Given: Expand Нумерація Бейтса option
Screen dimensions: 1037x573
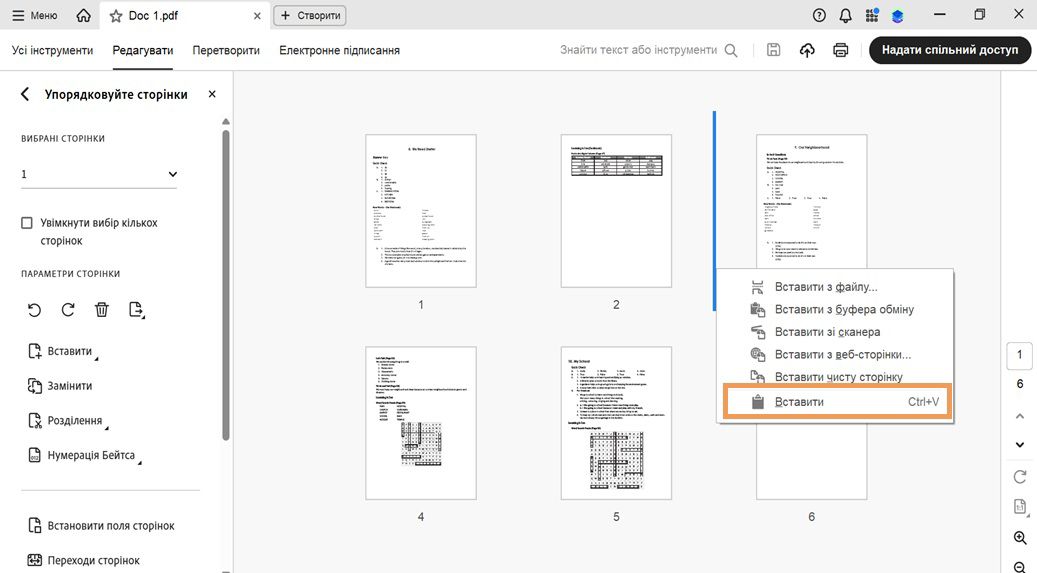Looking at the screenshot, I should (84, 455).
